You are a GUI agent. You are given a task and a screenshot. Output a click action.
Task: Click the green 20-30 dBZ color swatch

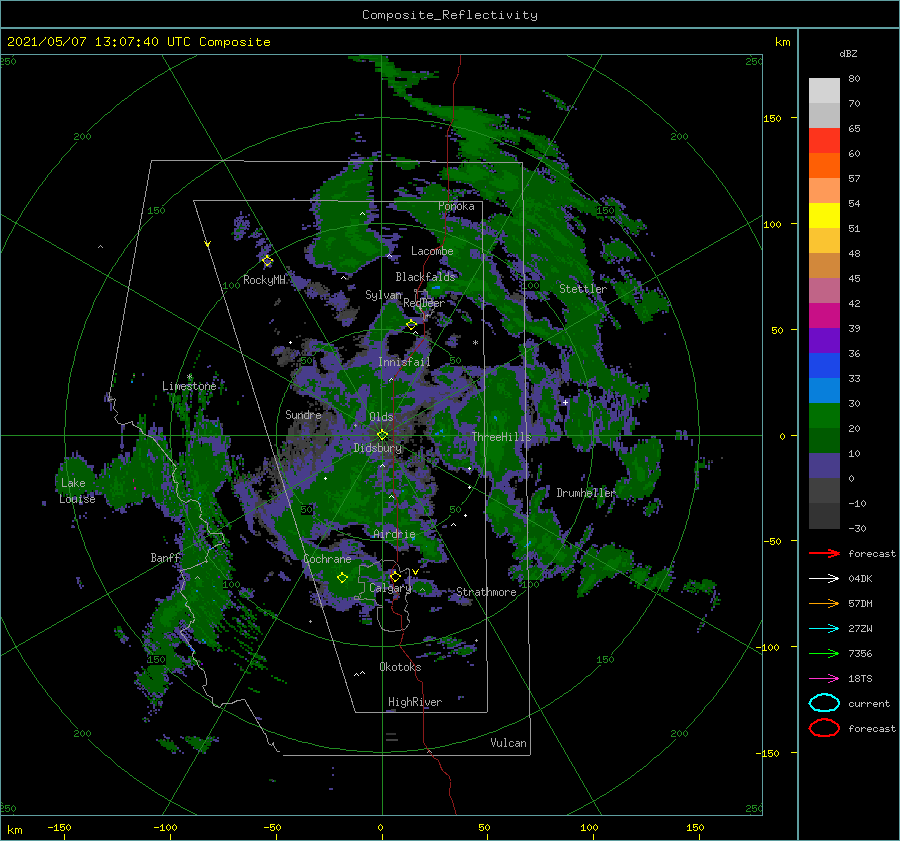(x=824, y=416)
